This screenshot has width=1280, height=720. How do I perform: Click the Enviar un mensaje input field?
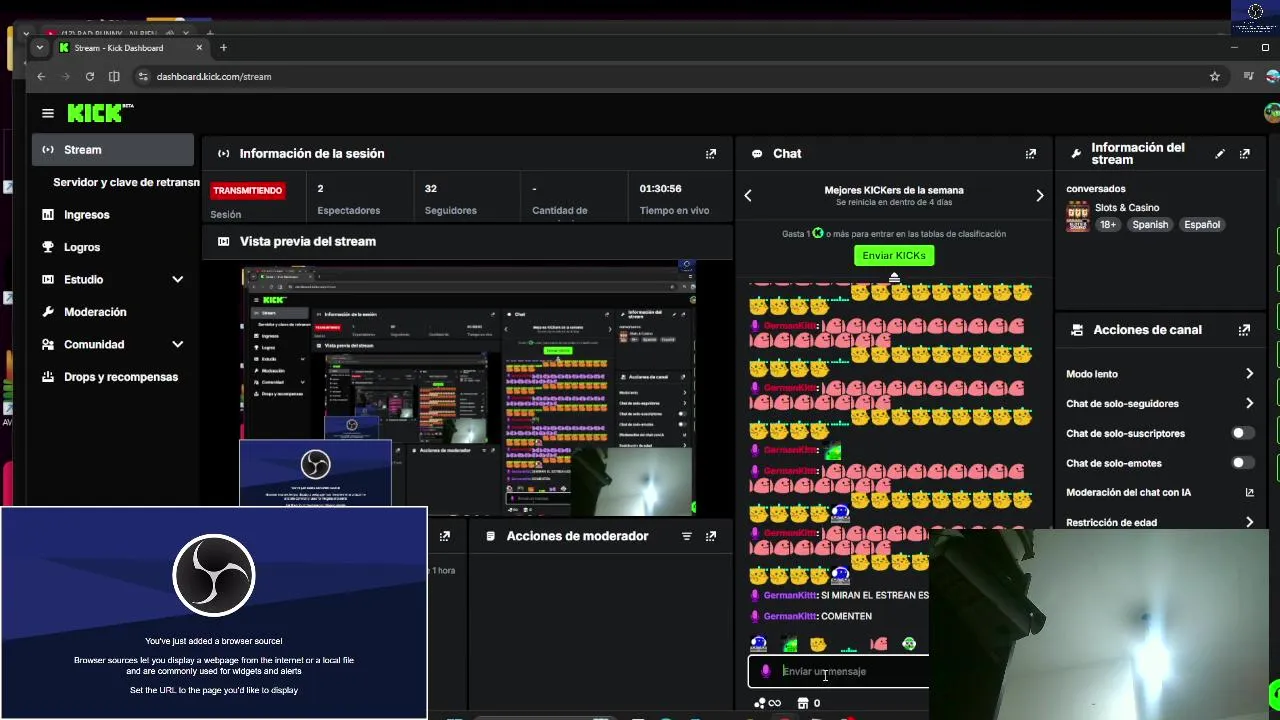(838, 672)
